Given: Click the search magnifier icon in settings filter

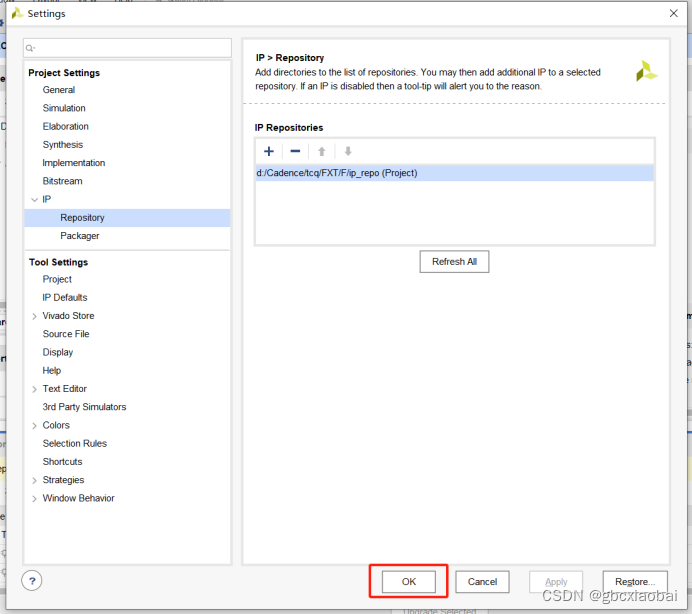Looking at the screenshot, I should pyautogui.click(x=30, y=48).
